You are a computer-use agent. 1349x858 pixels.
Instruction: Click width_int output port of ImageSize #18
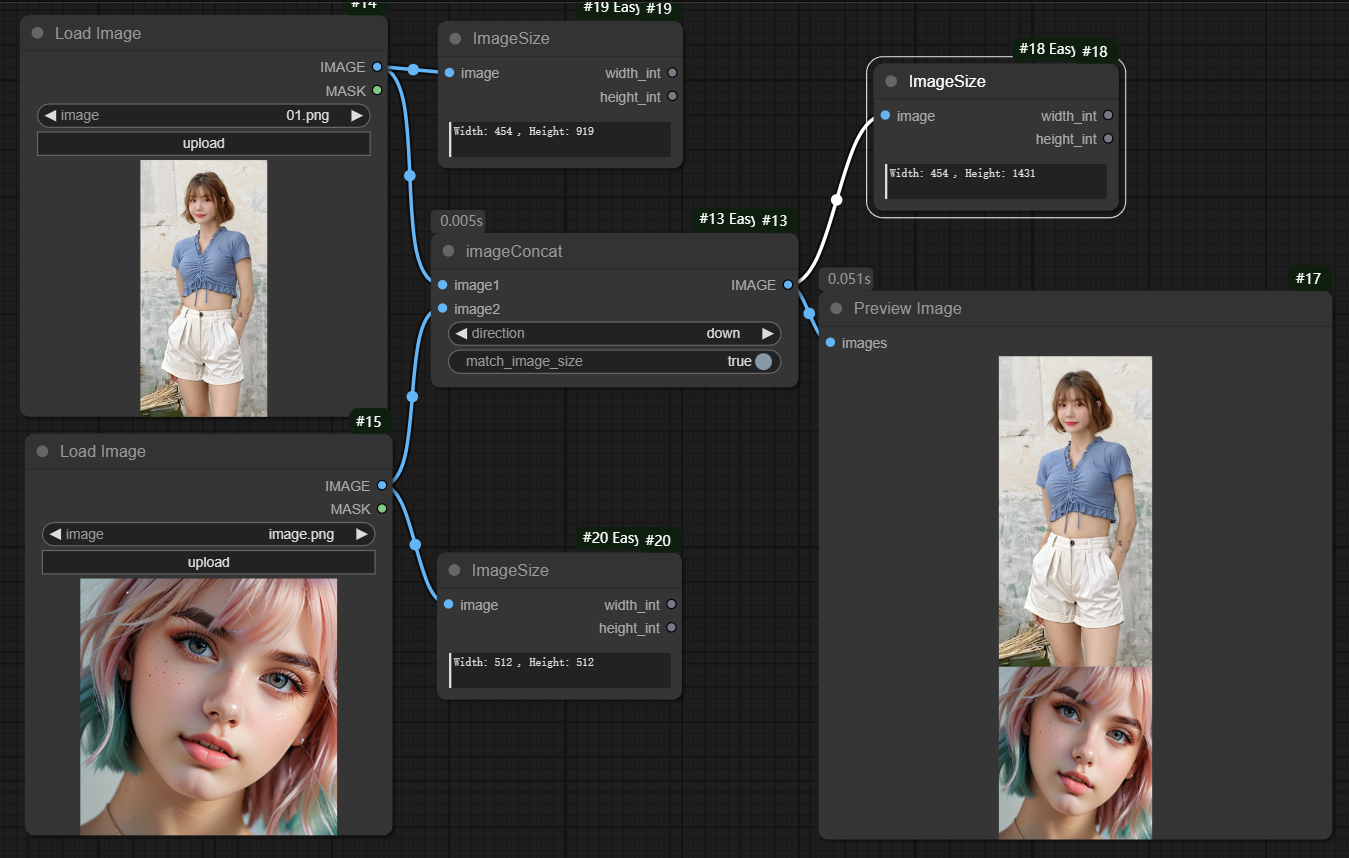[1108, 116]
